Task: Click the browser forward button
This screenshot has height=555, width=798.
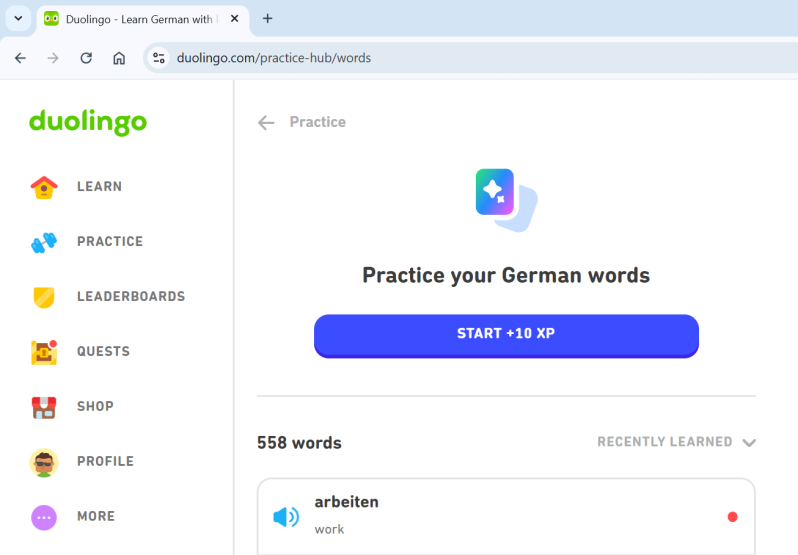Action: pyautogui.click(x=53, y=58)
